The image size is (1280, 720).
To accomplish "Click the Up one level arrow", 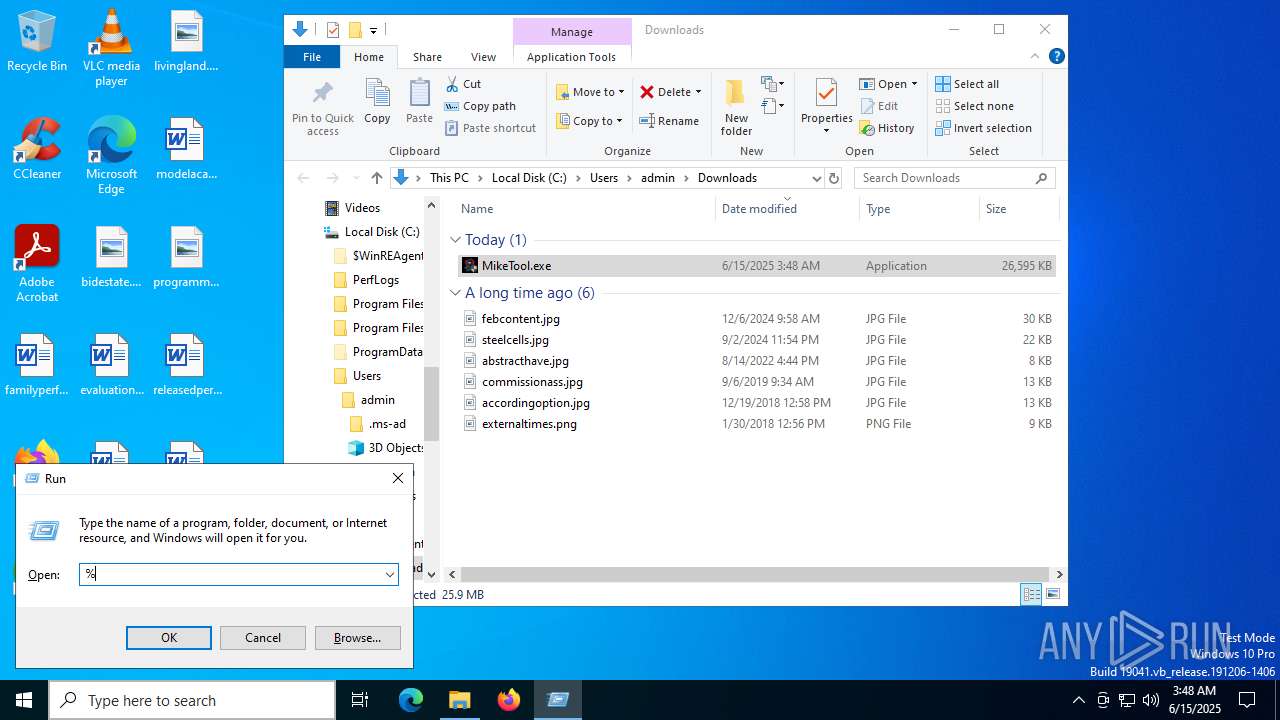I will click(376, 178).
